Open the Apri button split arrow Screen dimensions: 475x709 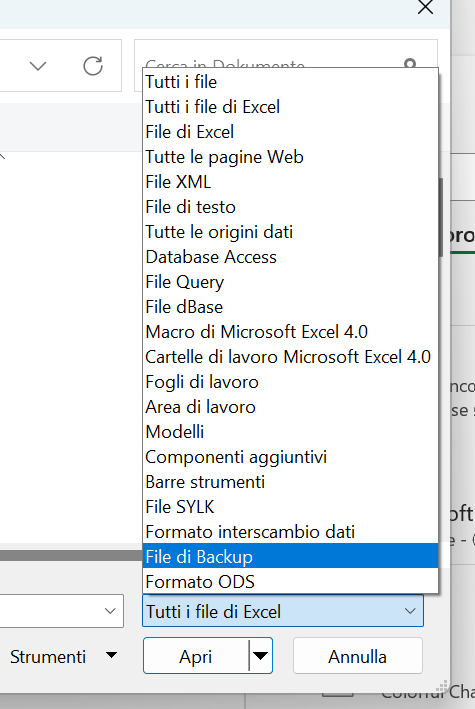[x=260, y=656]
